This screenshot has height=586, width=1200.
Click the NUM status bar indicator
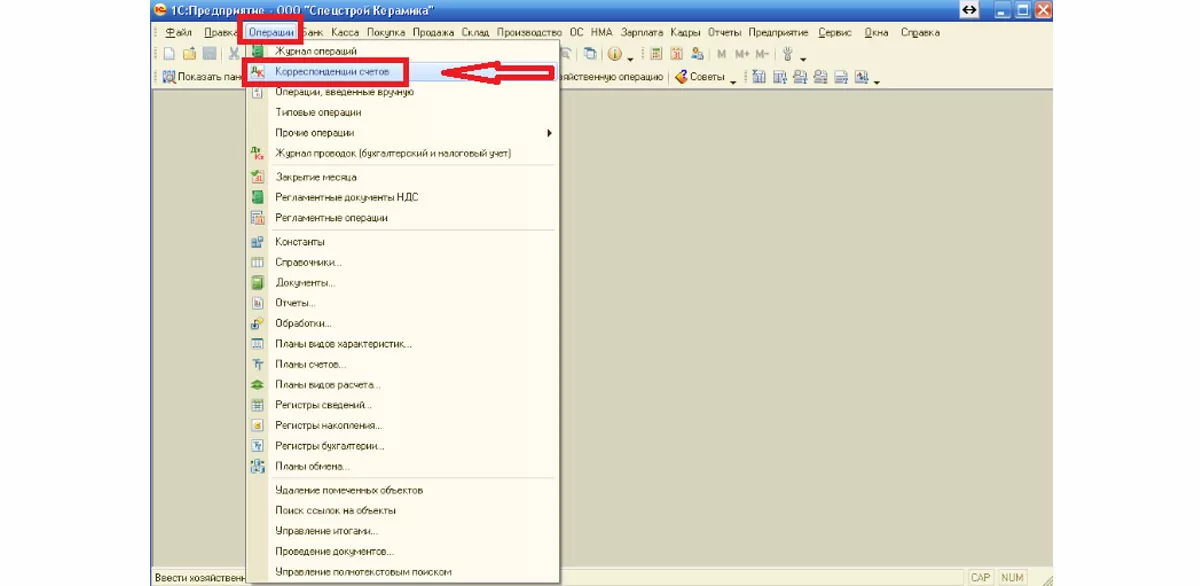1012,578
